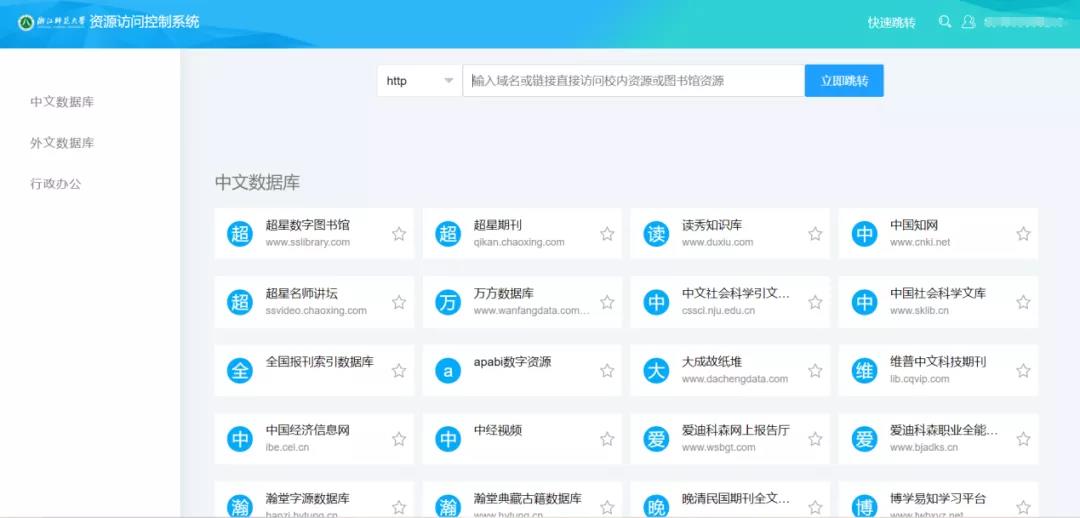Open the ssvideo.chaoxing.com link

click(316, 311)
